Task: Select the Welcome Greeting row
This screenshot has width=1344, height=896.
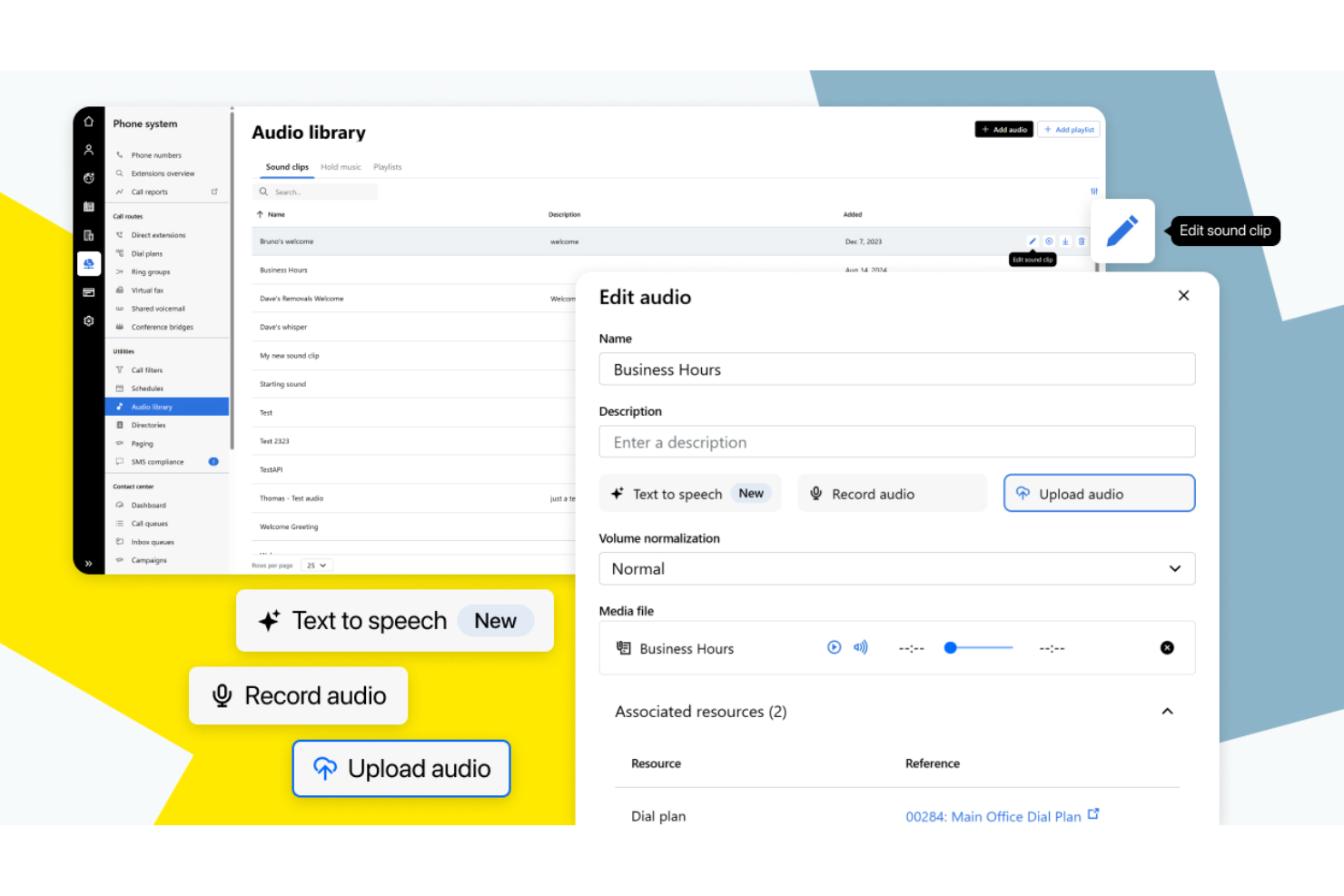Action: 414,527
